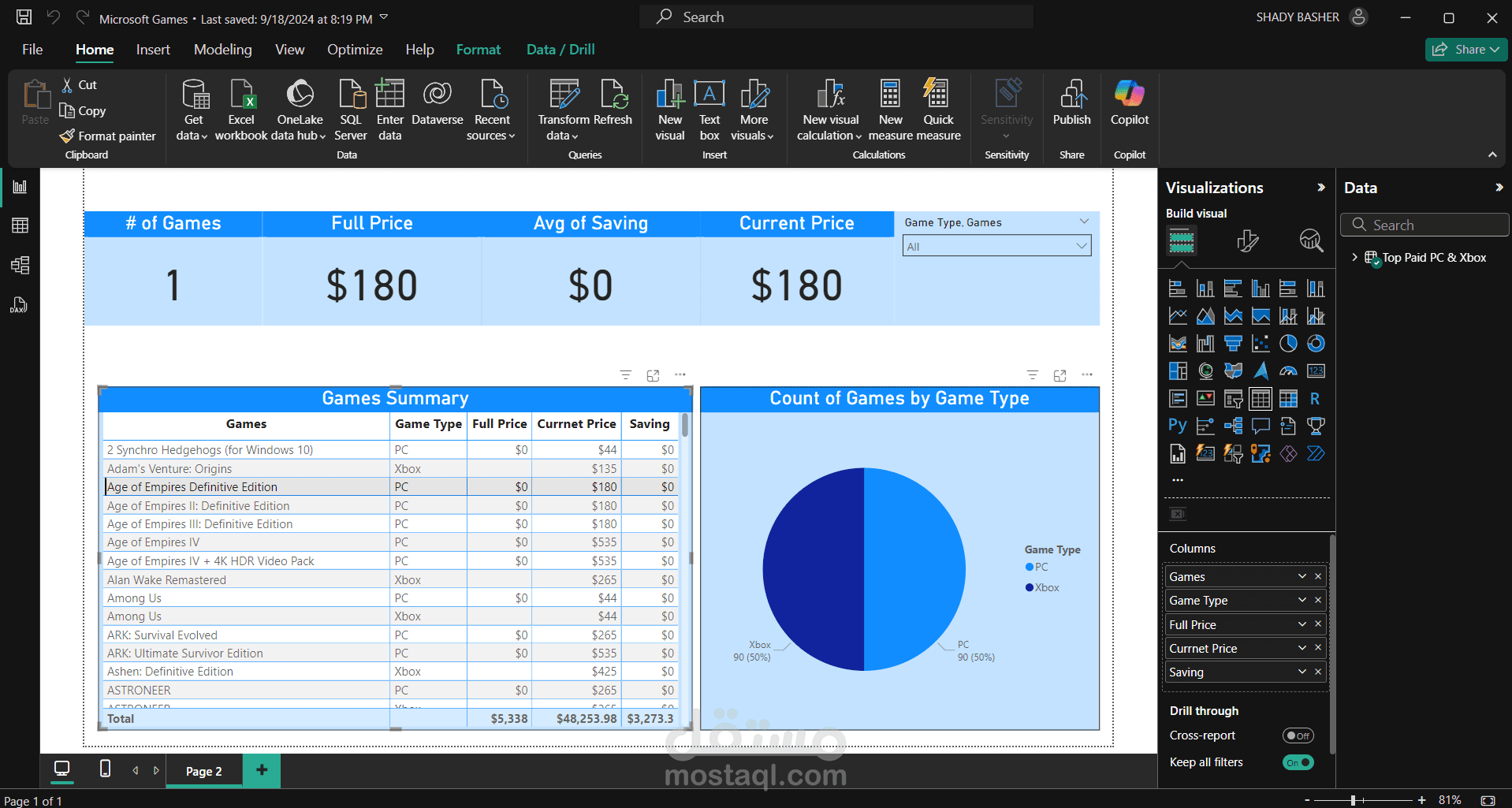Choose the Scatter chart visualization icon
1512x808 pixels.
[1261, 344]
